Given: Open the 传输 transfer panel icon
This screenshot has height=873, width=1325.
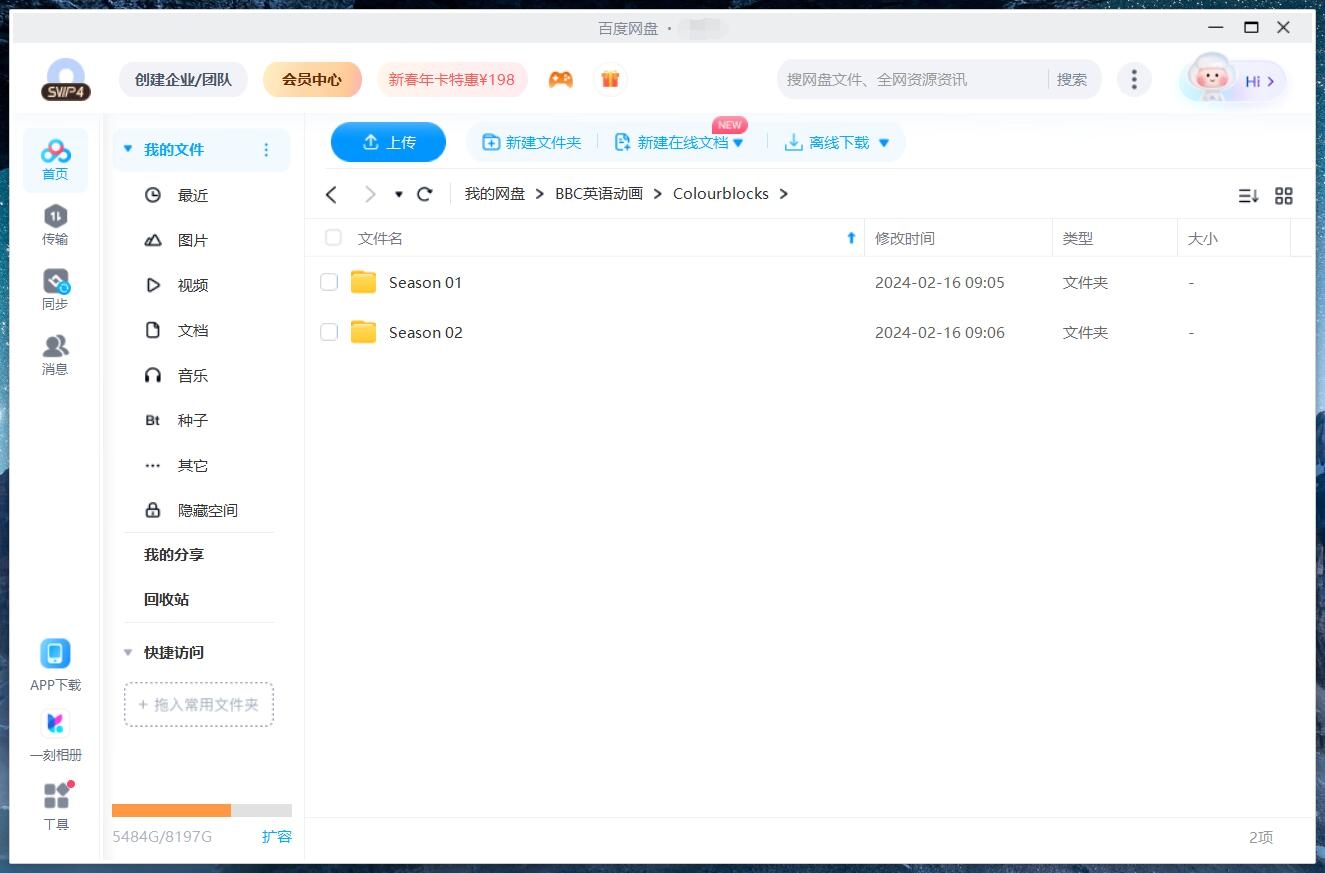Looking at the screenshot, I should click(x=55, y=225).
